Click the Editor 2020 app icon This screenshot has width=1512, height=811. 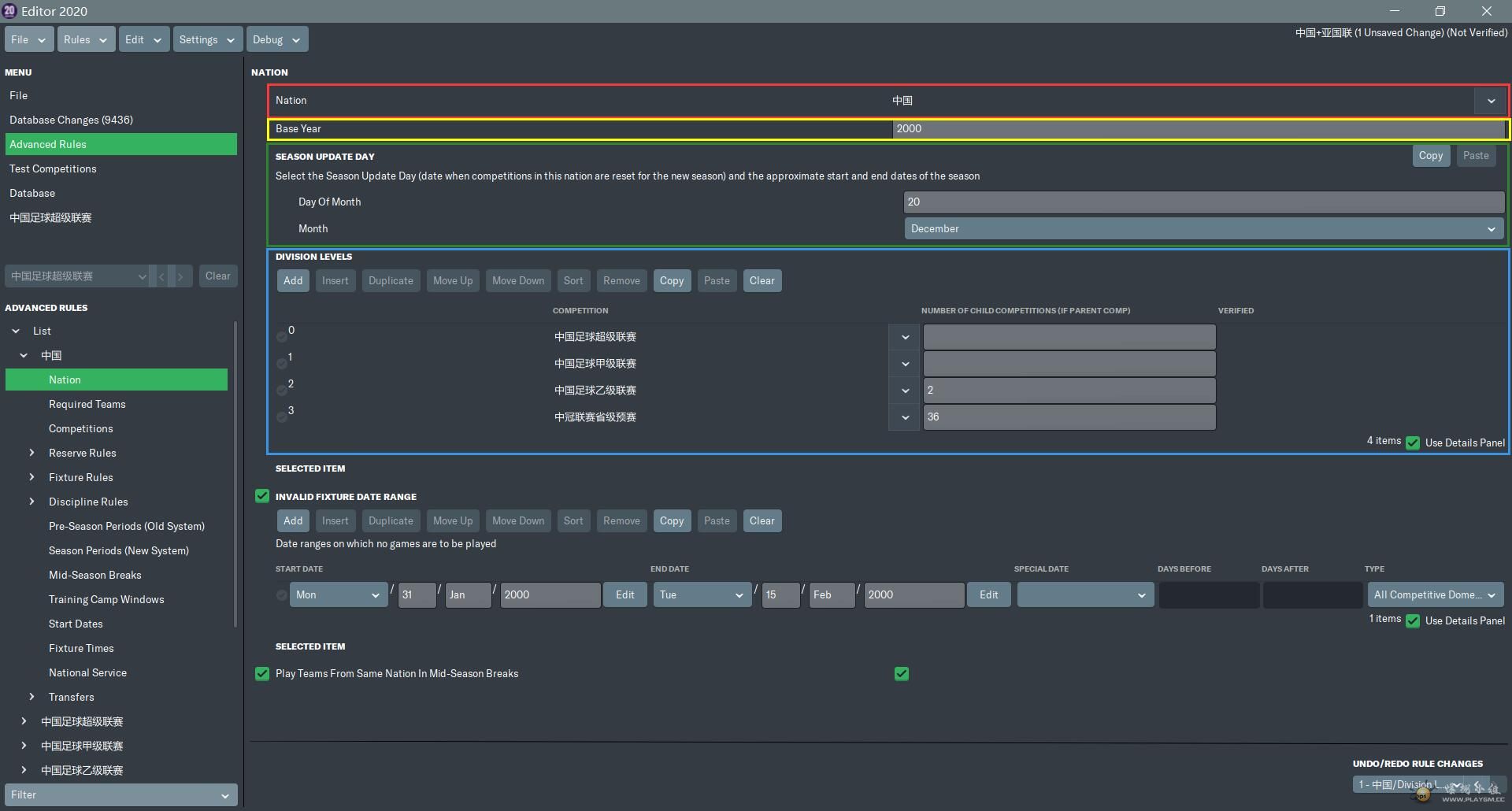[x=9, y=10]
